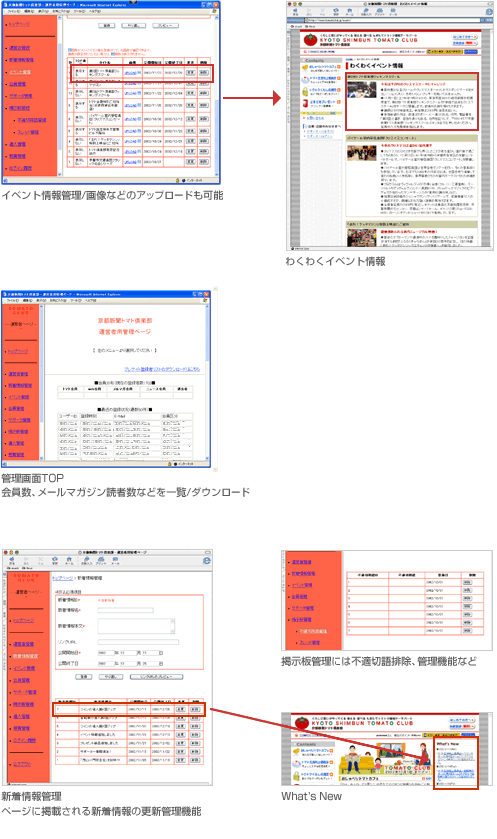The width and height of the screenshot is (497, 839).
Task: Click the lock icon in the event window status bar
Action: [178, 181]
